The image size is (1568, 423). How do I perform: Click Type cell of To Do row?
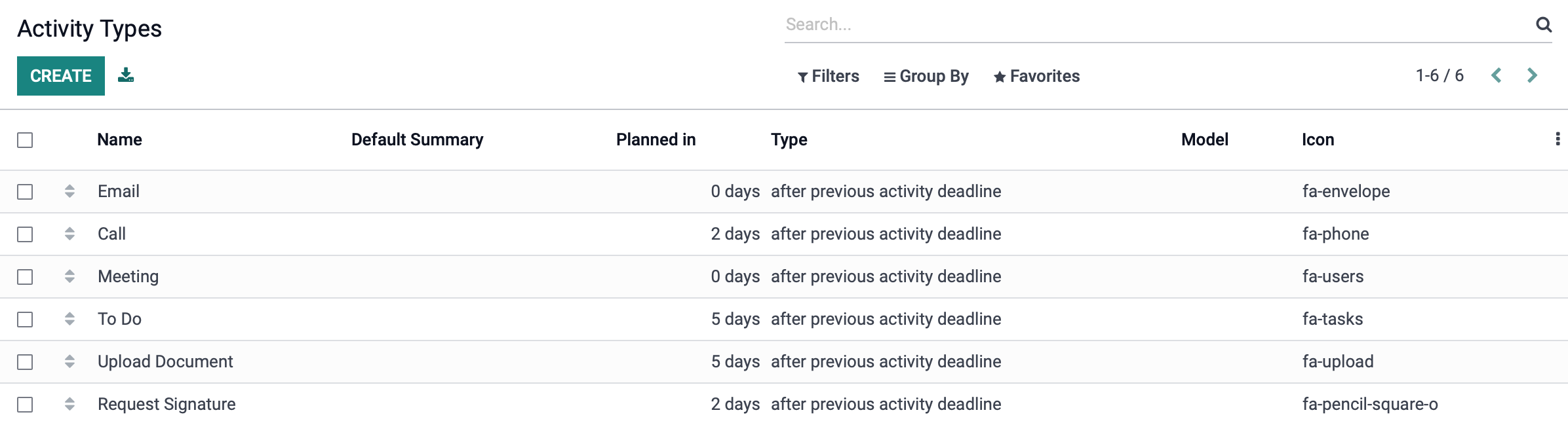pyautogui.click(x=886, y=319)
